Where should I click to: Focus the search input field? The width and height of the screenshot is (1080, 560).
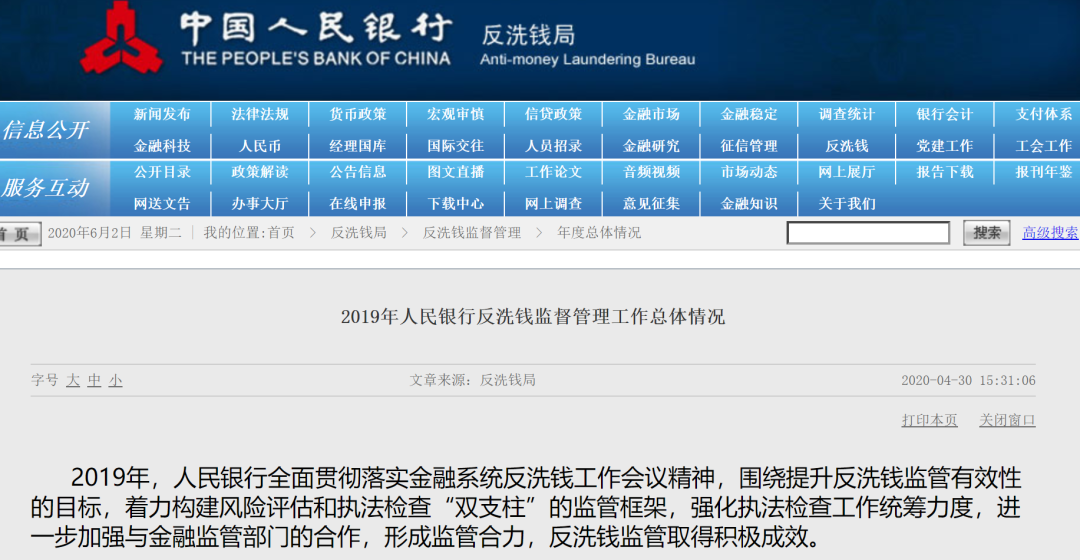click(x=869, y=233)
